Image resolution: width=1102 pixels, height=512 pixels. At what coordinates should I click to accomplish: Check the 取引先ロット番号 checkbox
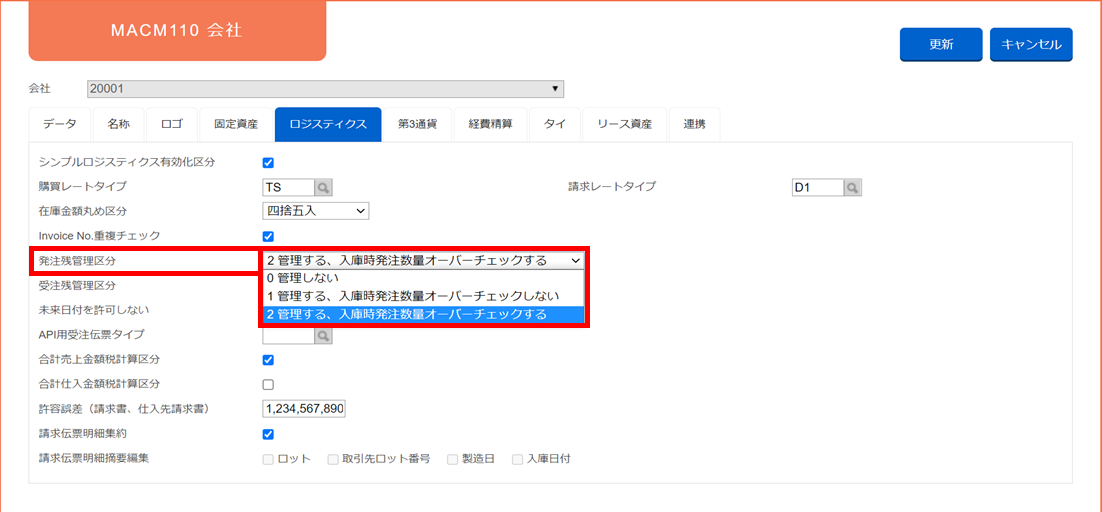click(x=333, y=459)
